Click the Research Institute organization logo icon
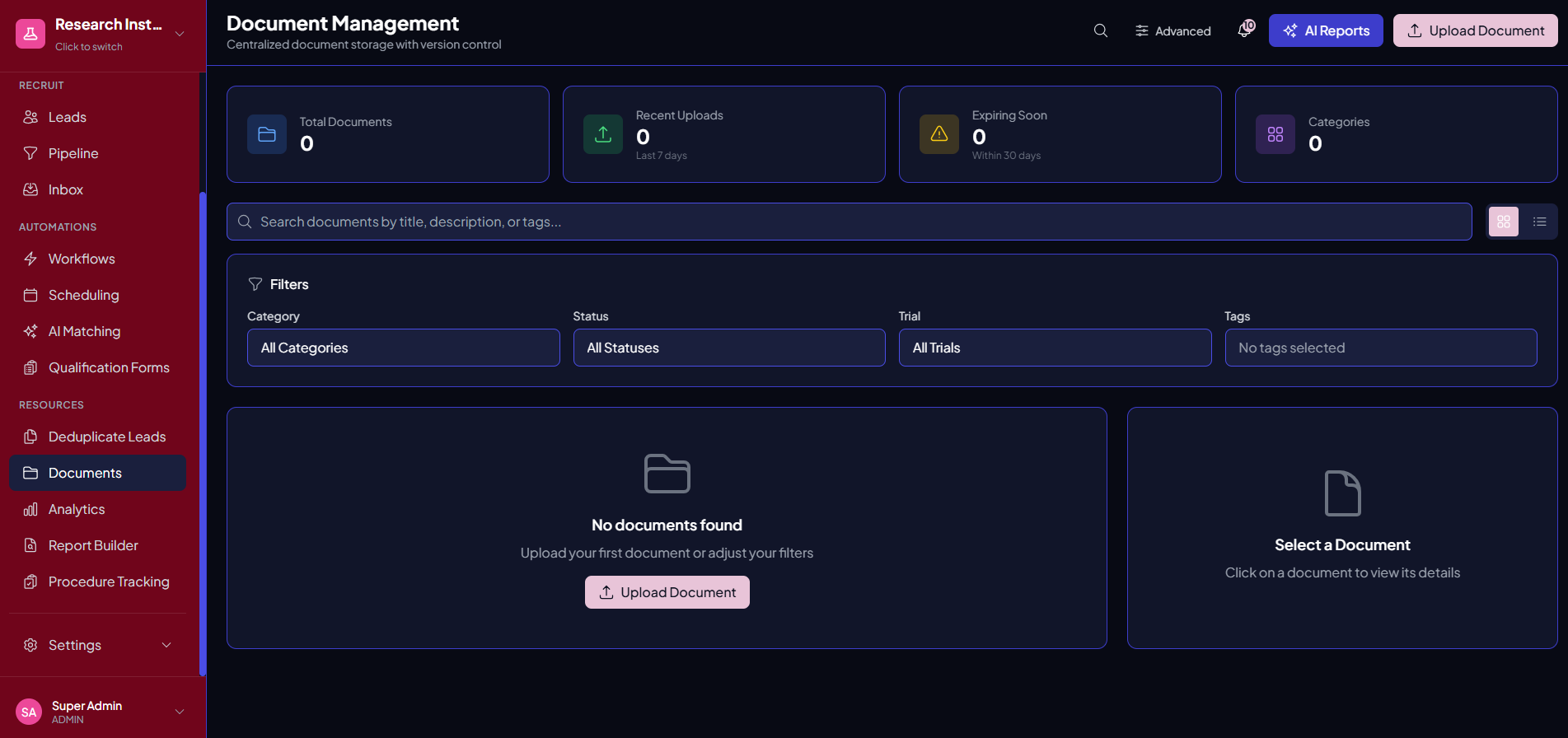 [x=30, y=34]
